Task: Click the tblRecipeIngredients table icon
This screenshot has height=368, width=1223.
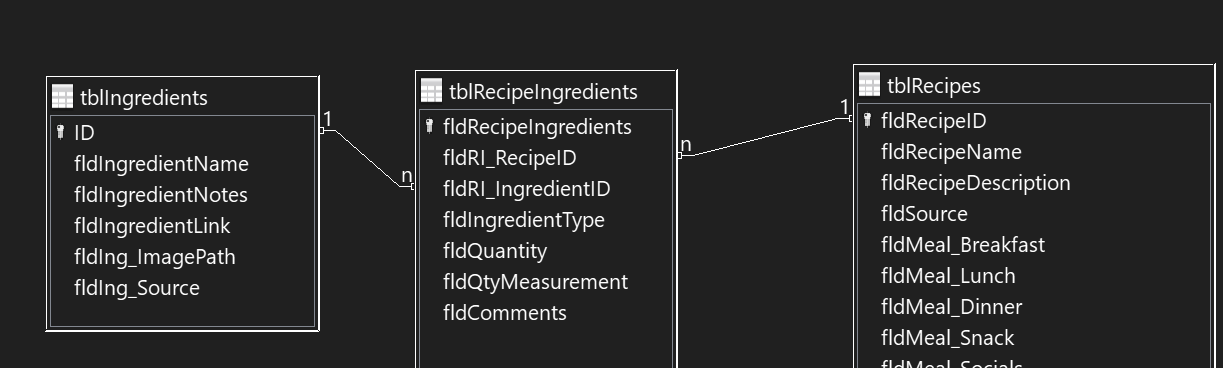Action: click(x=431, y=91)
